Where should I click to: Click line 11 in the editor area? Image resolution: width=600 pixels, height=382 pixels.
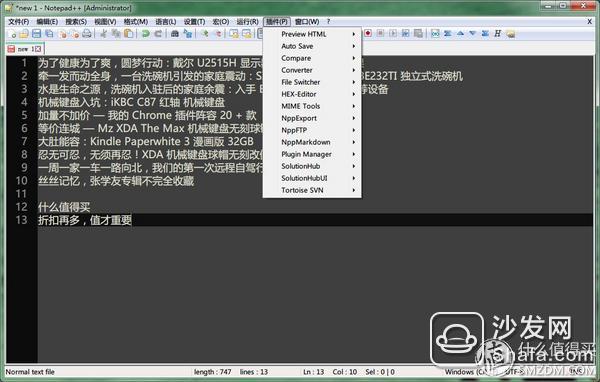314,194
